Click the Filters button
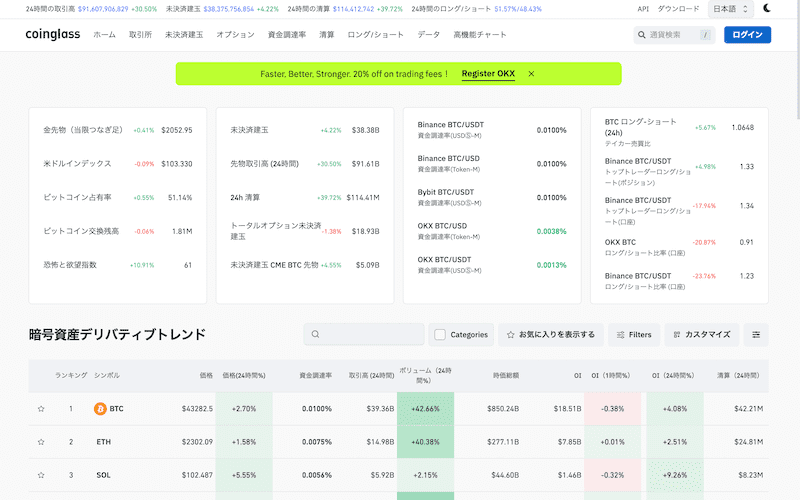The height and width of the screenshot is (500, 800). click(x=634, y=335)
